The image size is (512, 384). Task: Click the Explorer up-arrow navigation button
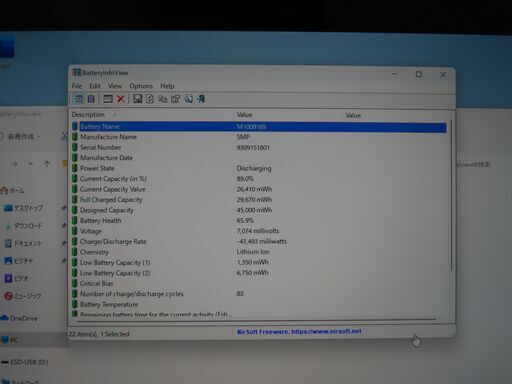coord(47,164)
